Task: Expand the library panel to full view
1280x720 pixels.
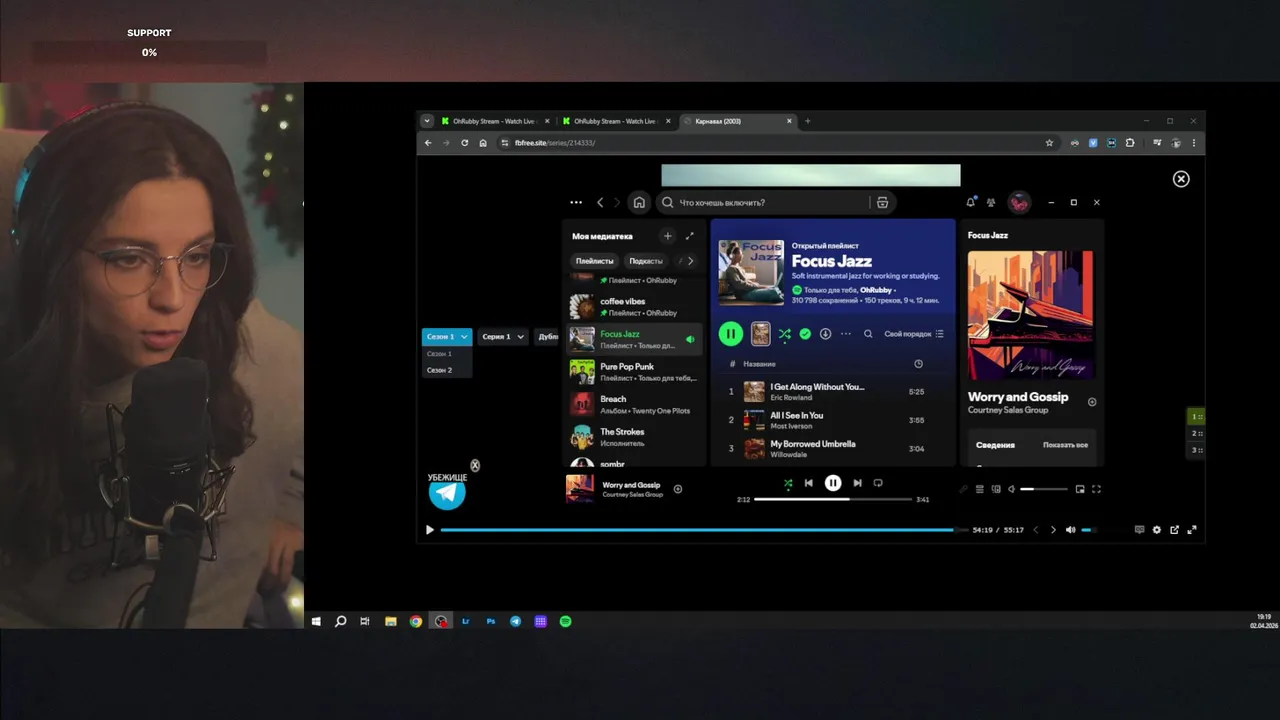Action: click(689, 236)
